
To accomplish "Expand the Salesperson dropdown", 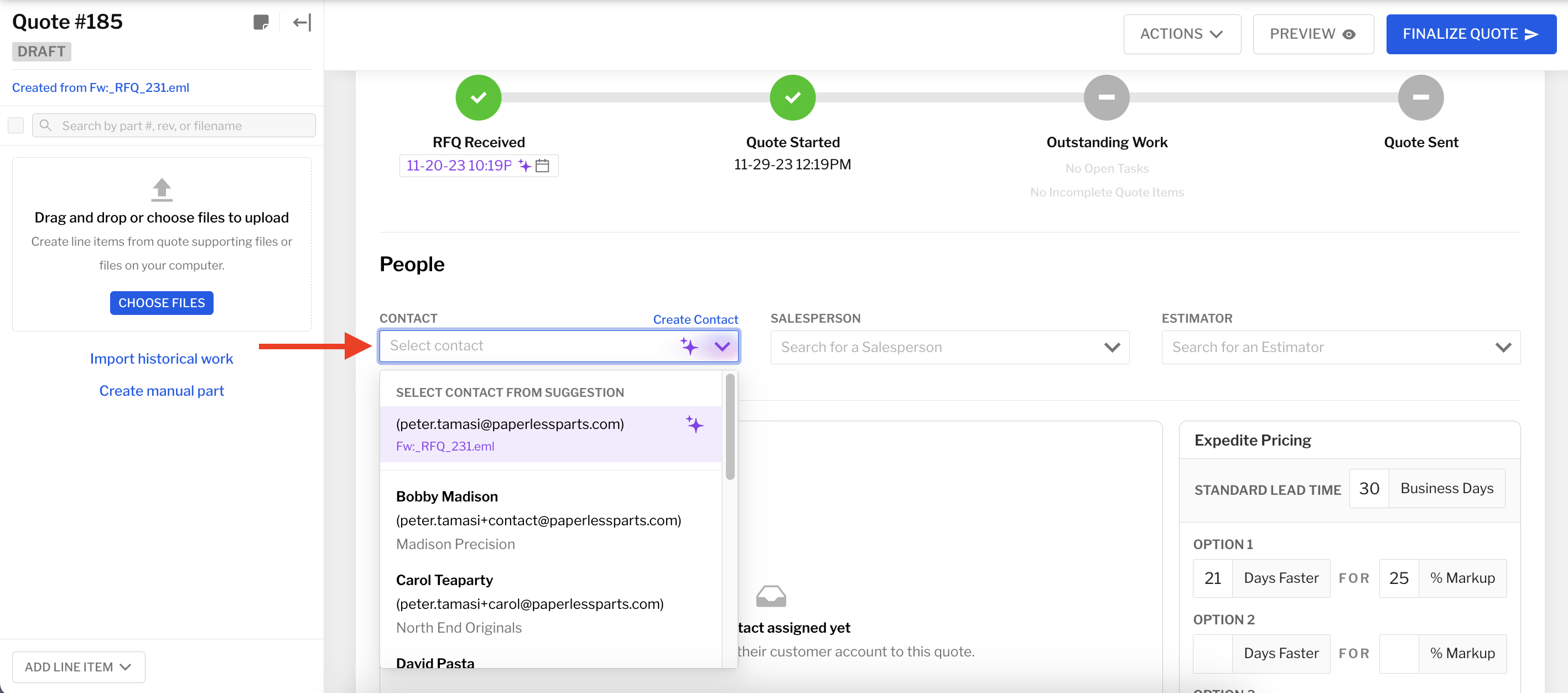I will pos(1113,347).
